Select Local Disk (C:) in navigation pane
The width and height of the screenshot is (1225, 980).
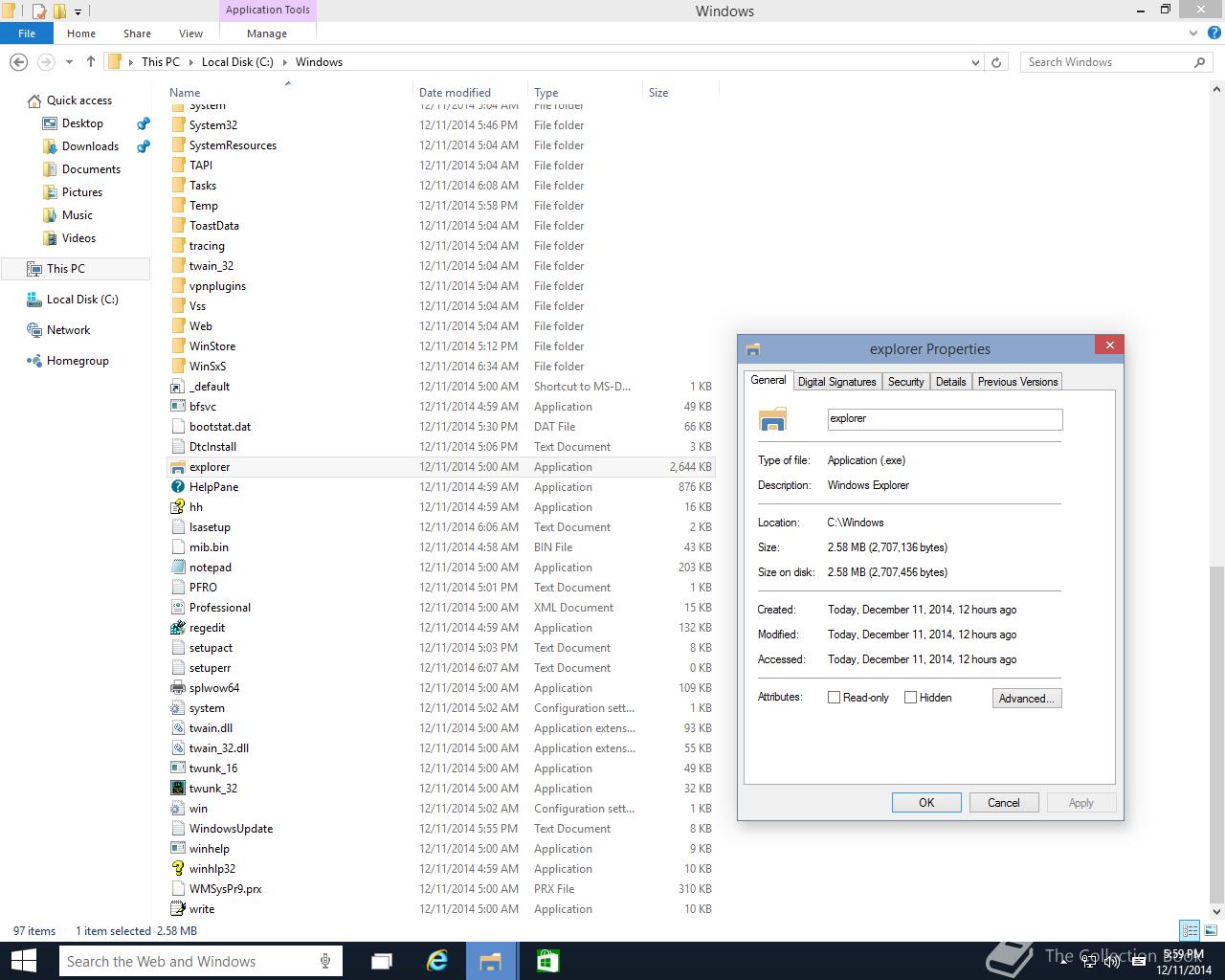(x=82, y=300)
